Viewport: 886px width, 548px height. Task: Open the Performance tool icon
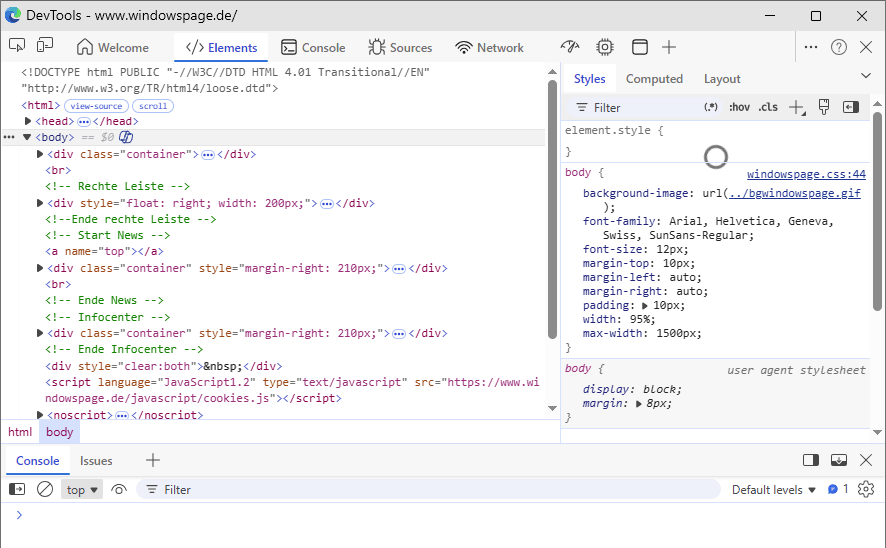[570, 47]
